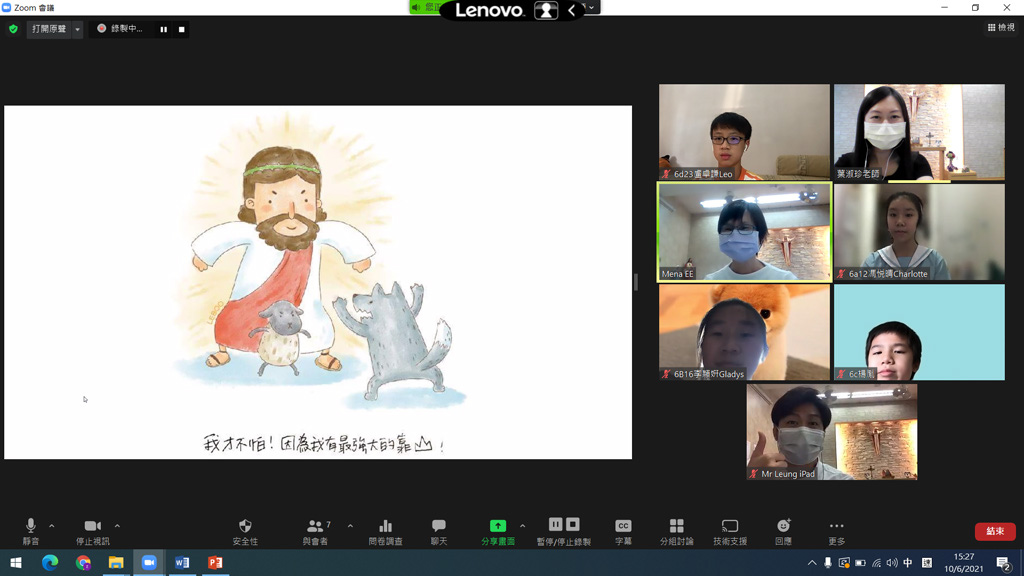Switch to Zoom in the taskbar

tap(149, 562)
